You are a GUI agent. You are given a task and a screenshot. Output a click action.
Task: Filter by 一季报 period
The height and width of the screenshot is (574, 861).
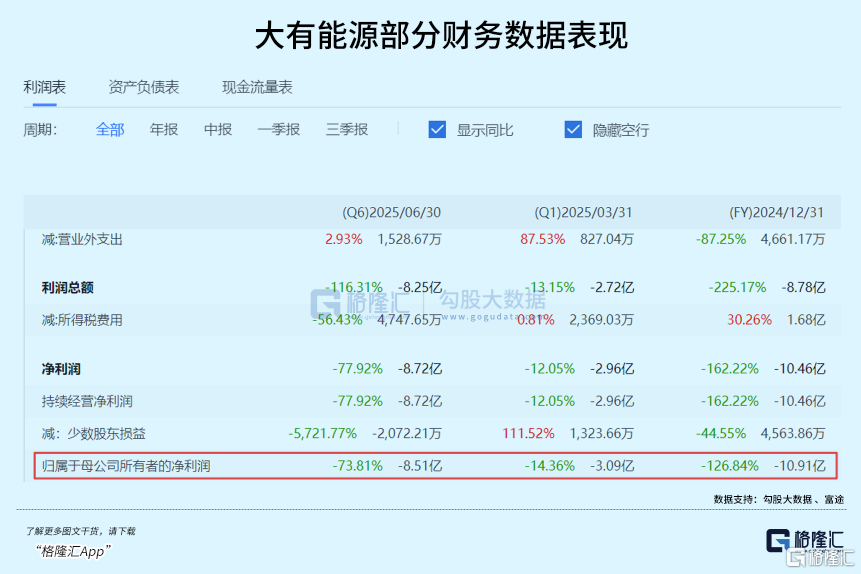[x=278, y=130]
